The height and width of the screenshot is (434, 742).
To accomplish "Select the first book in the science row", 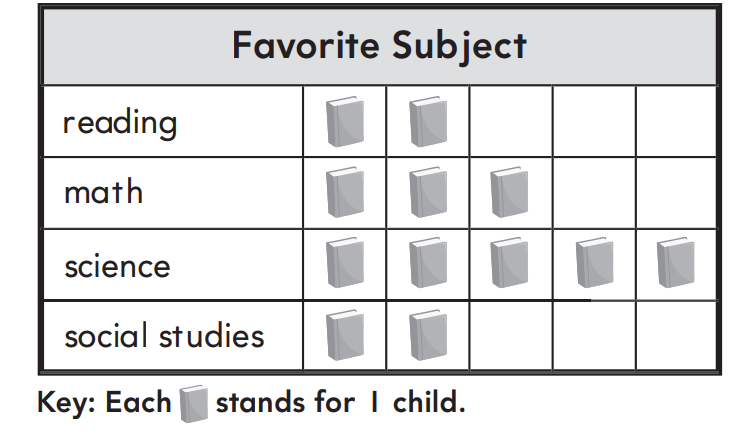I will pyautogui.click(x=345, y=263).
